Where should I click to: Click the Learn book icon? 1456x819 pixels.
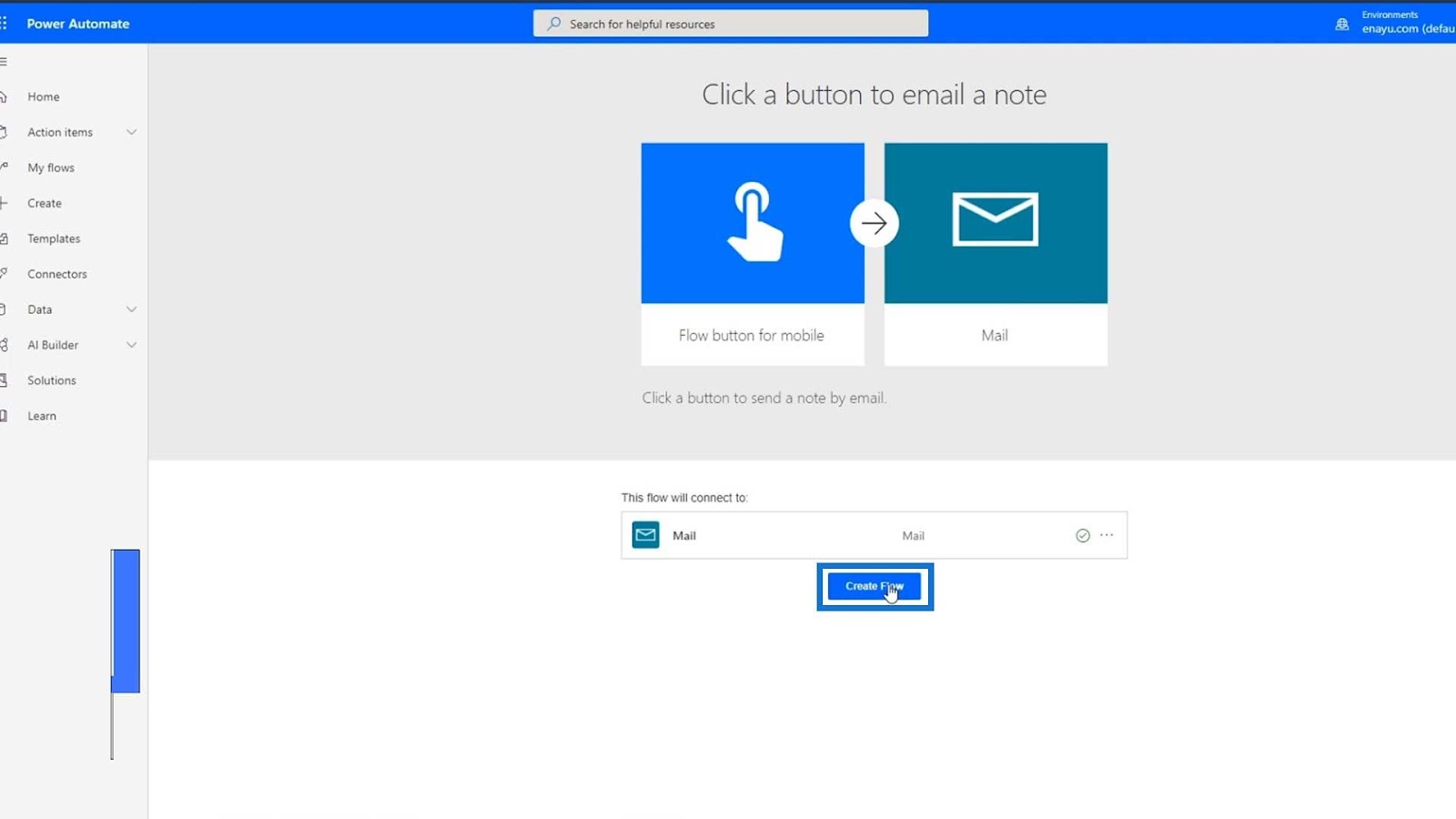coord(4,416)
